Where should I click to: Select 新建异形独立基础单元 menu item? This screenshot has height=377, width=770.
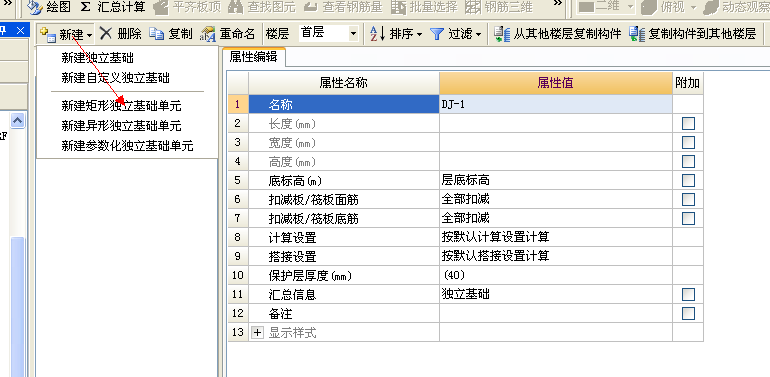tap(121, 126)
